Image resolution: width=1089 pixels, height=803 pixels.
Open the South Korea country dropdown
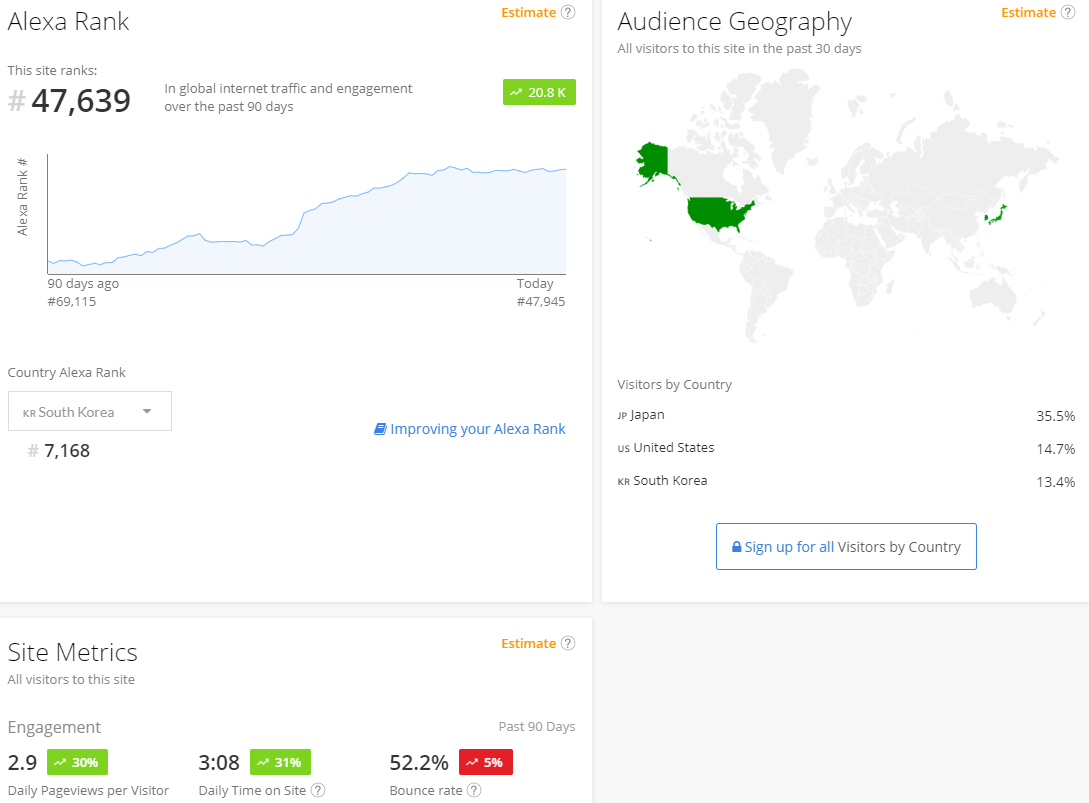coord(89,411)
